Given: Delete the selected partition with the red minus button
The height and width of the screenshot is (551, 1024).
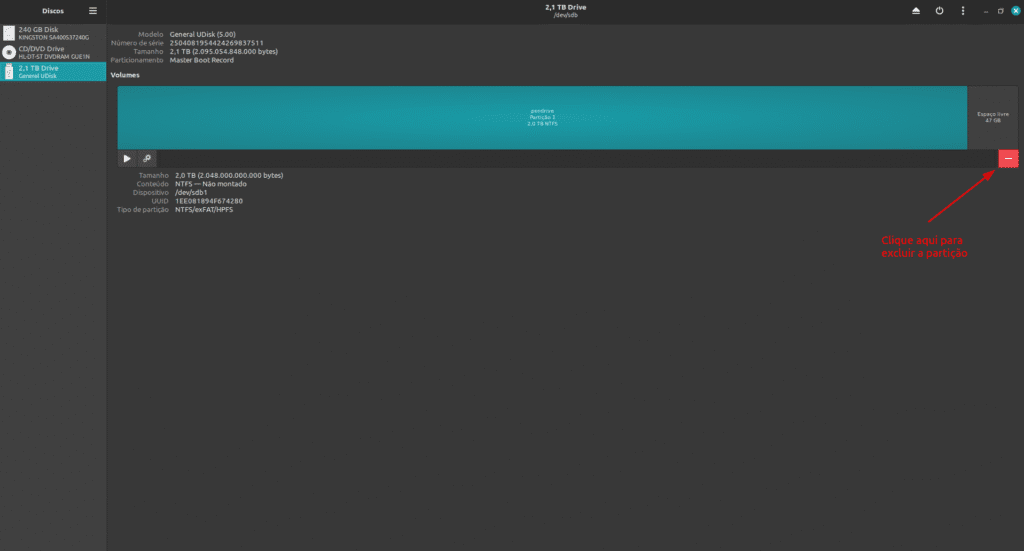Looking at the screenshot, I should point(1008,158).
